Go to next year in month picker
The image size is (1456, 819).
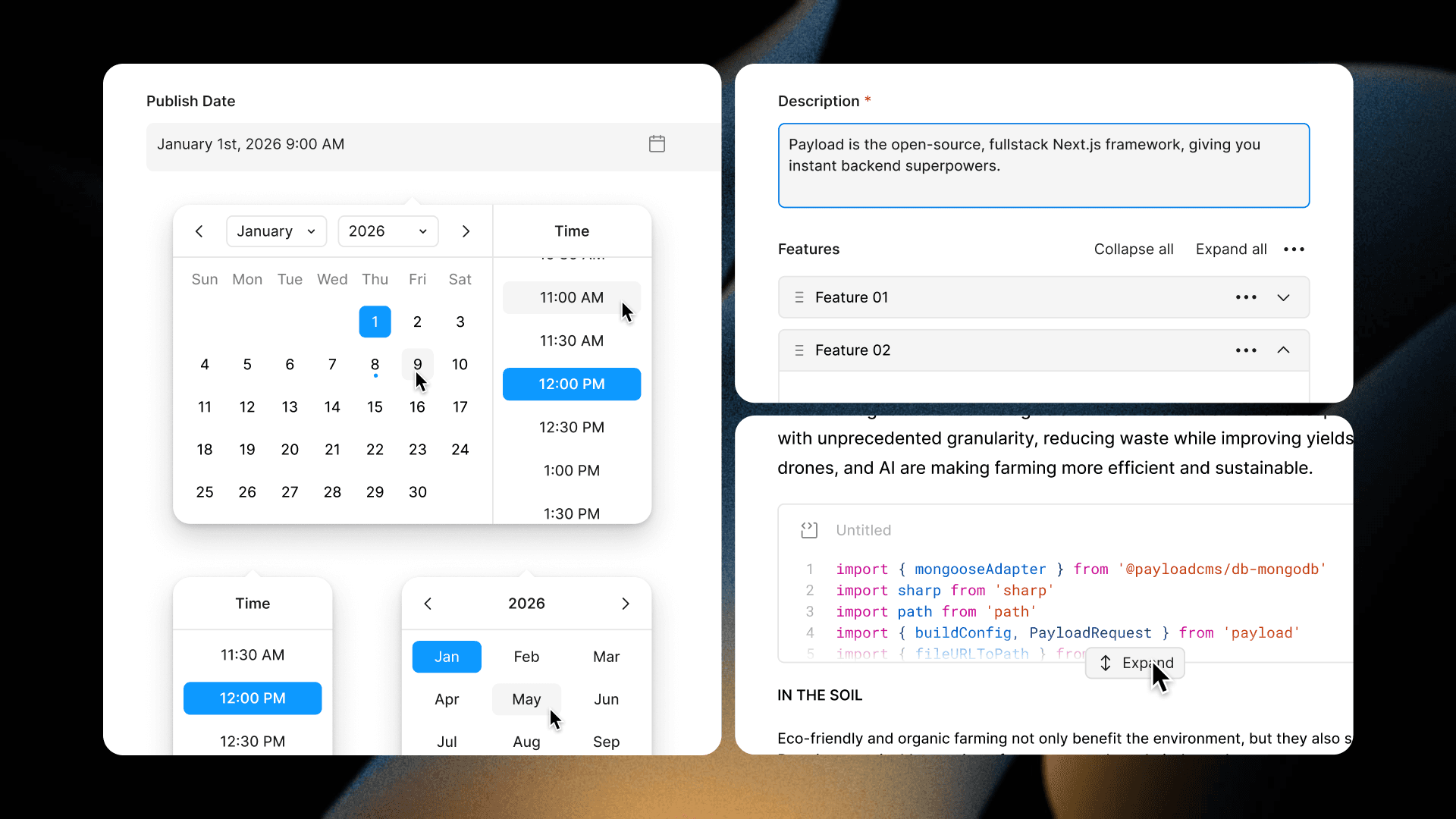[x=626, y=604]
